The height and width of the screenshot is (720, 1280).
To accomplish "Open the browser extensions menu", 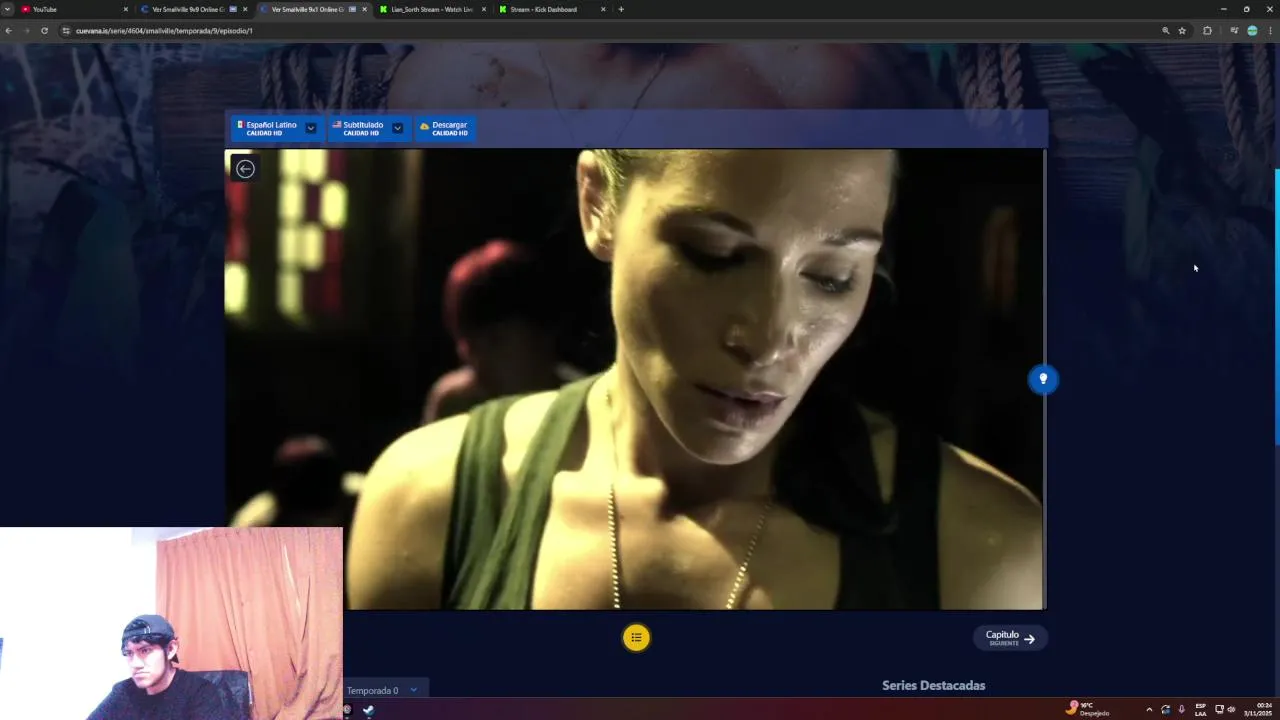I will coord(1207,31).
